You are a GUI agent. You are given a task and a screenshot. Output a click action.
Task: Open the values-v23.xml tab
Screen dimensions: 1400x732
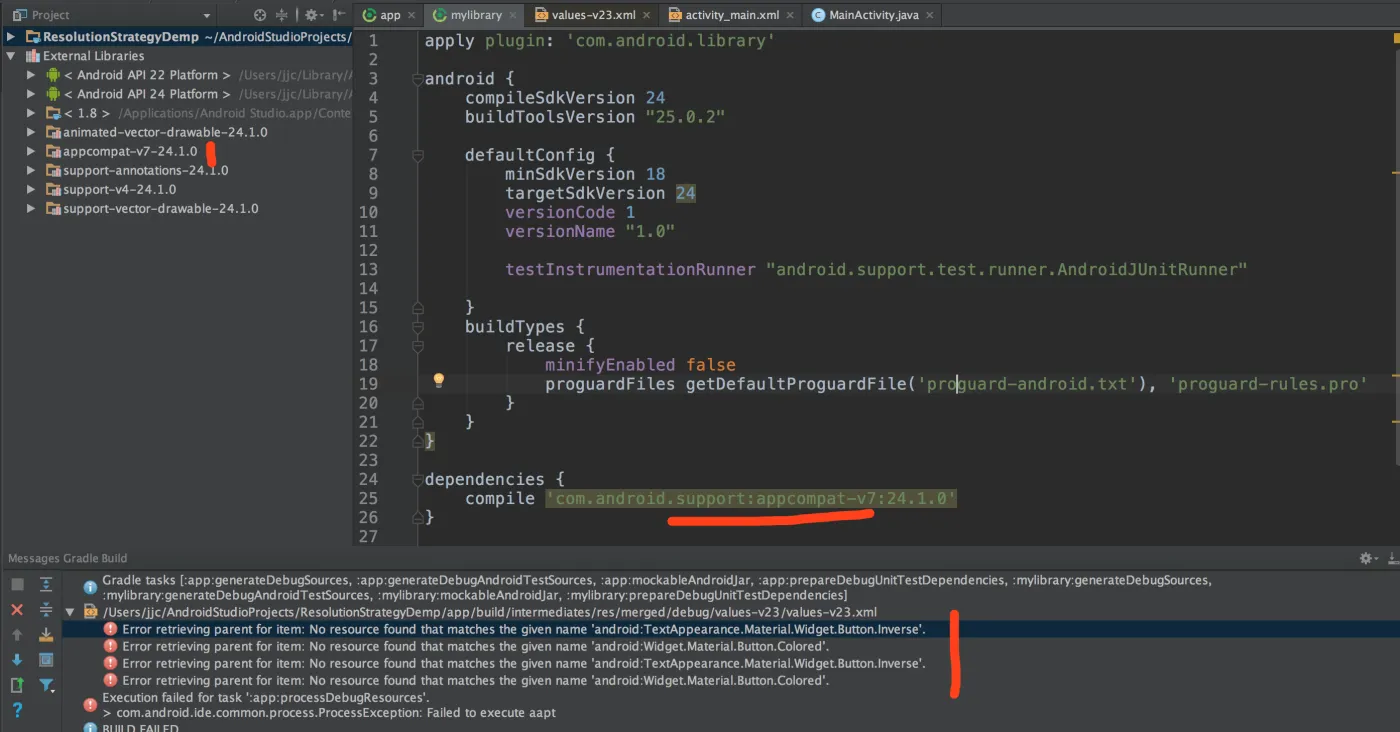[590, 15]
